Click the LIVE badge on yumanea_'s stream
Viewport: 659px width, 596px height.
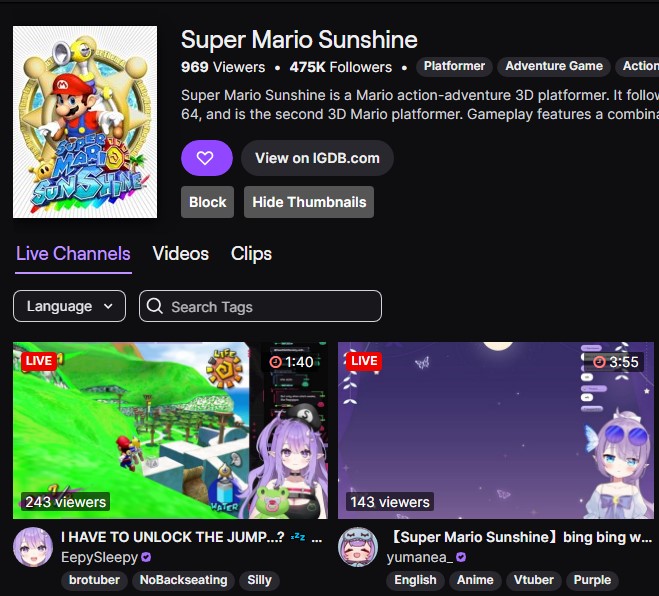(x=364, y=361)
